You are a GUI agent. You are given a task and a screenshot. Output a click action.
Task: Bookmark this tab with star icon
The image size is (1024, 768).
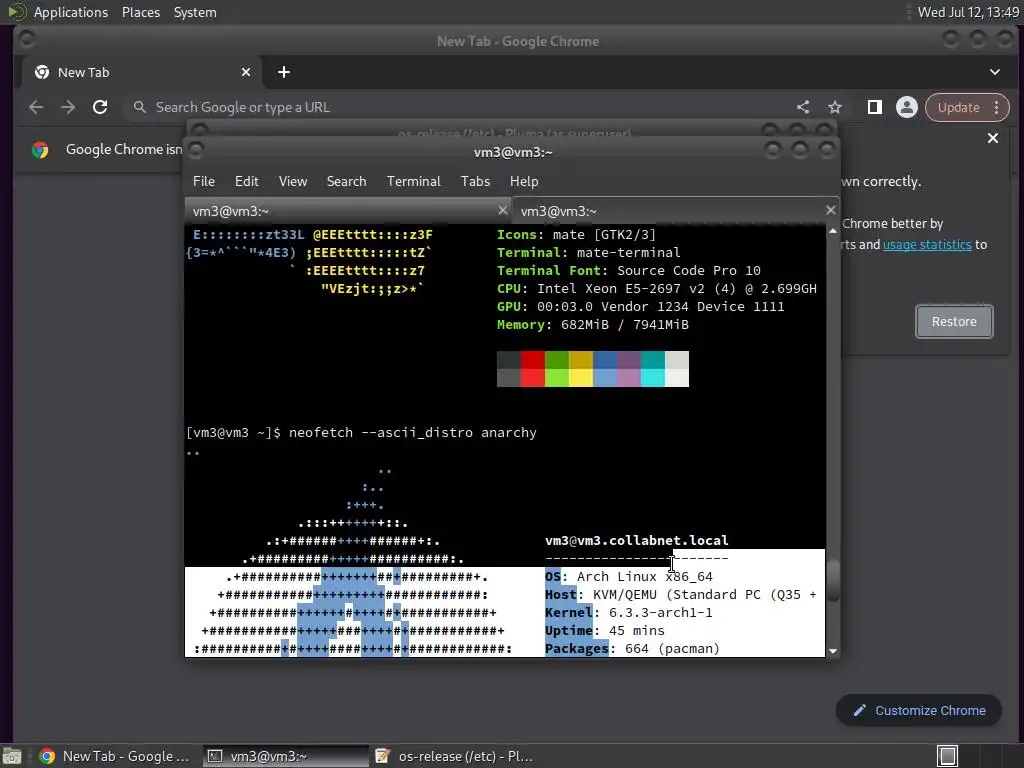click(835, 107)
